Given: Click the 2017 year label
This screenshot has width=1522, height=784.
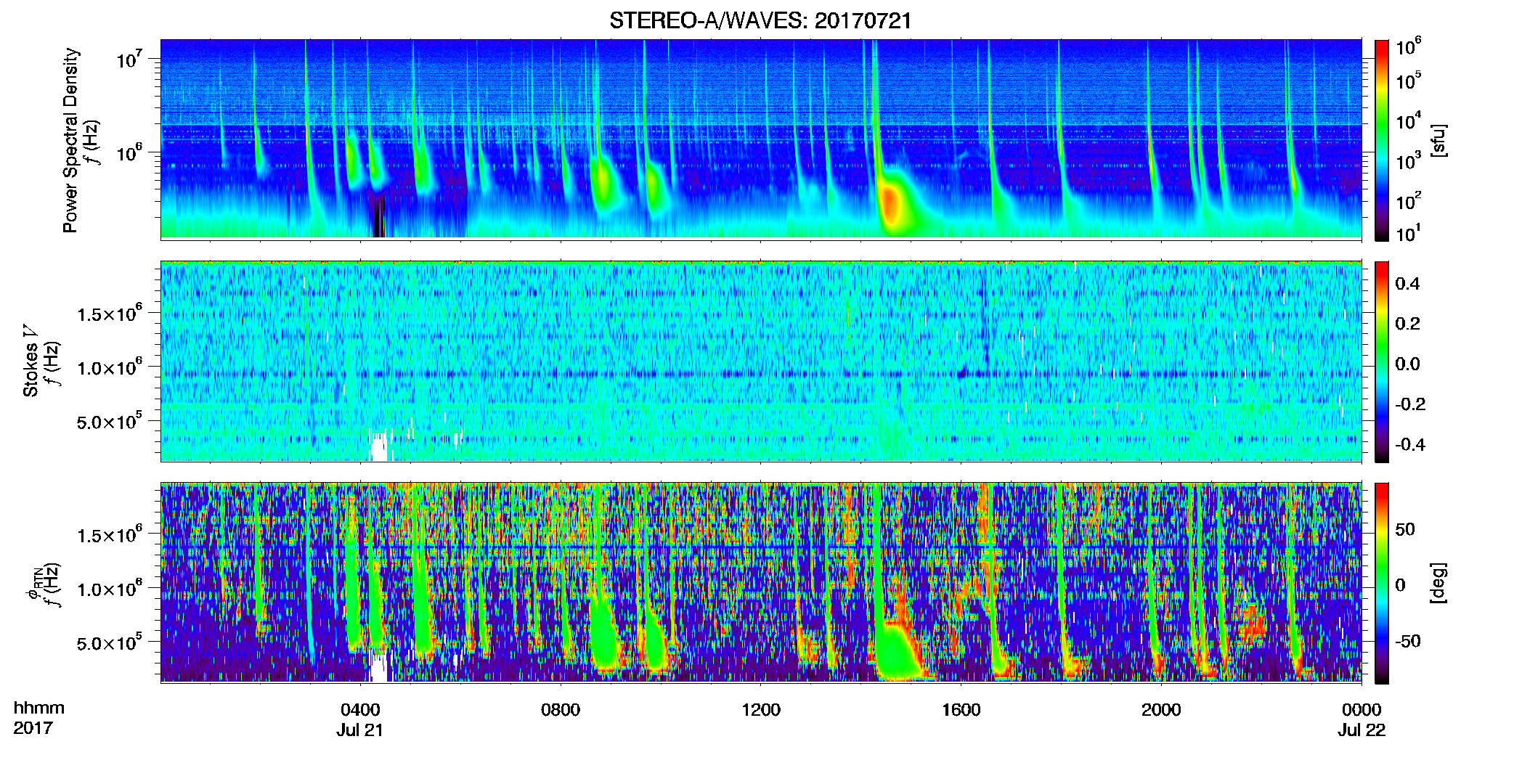Looking at the screenshot, I should 33,727.
